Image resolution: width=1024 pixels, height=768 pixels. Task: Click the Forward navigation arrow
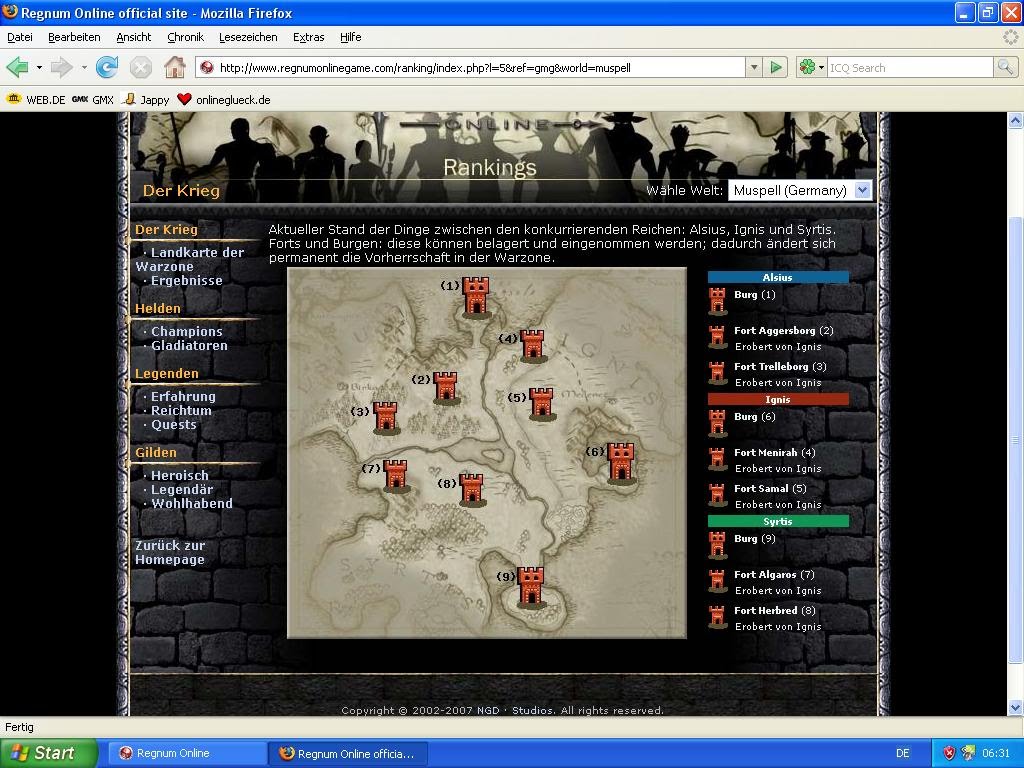pyautogui.click(x=61, y=67)
